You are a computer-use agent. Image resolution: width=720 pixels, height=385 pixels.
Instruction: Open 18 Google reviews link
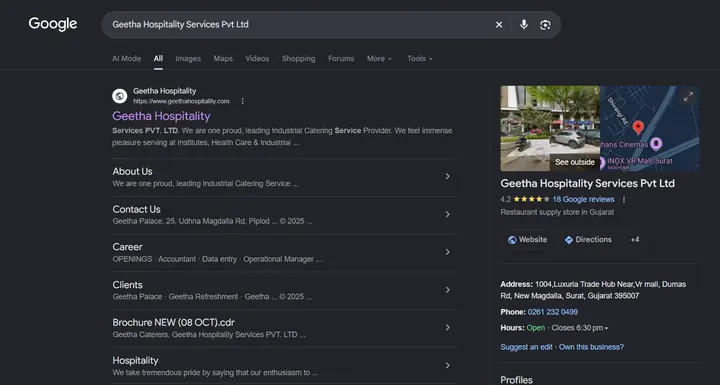pos(583,199)
